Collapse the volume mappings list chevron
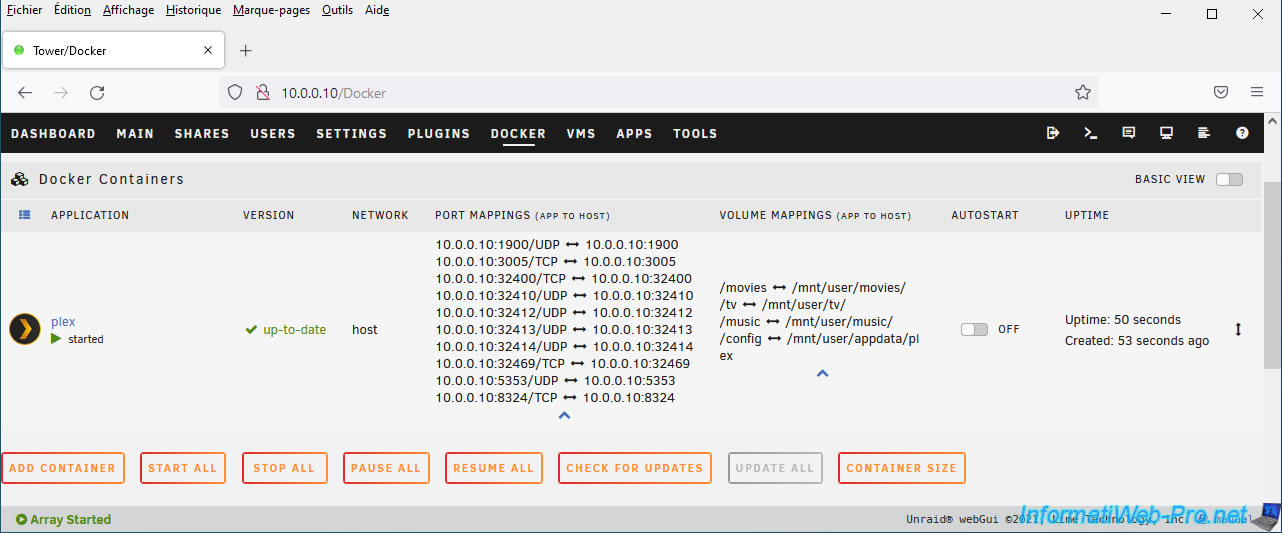This screenshot has width=1282, height=533. coord(822,374)
